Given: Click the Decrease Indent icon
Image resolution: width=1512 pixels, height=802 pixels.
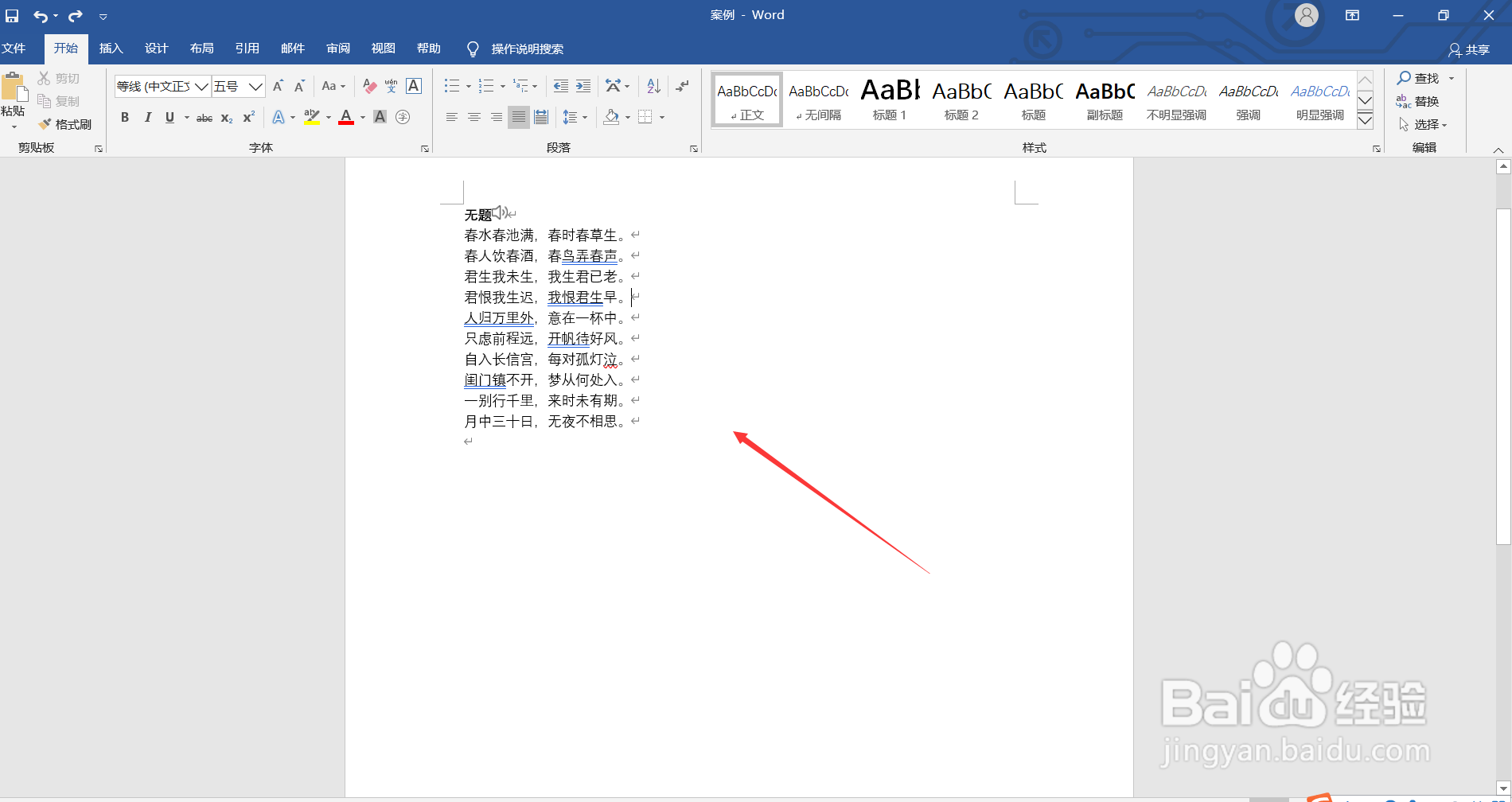Looking at the screenshot, I should (561, 86).
